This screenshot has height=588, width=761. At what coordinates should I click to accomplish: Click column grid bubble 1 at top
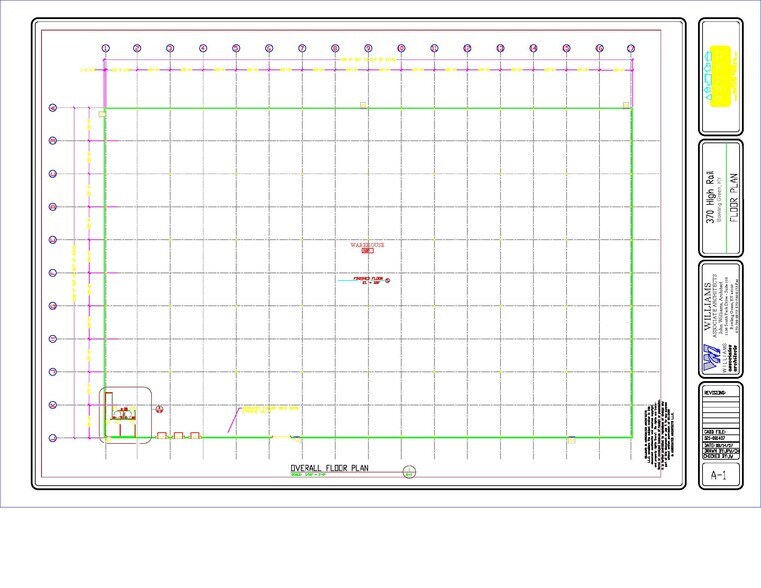point(105,48)
